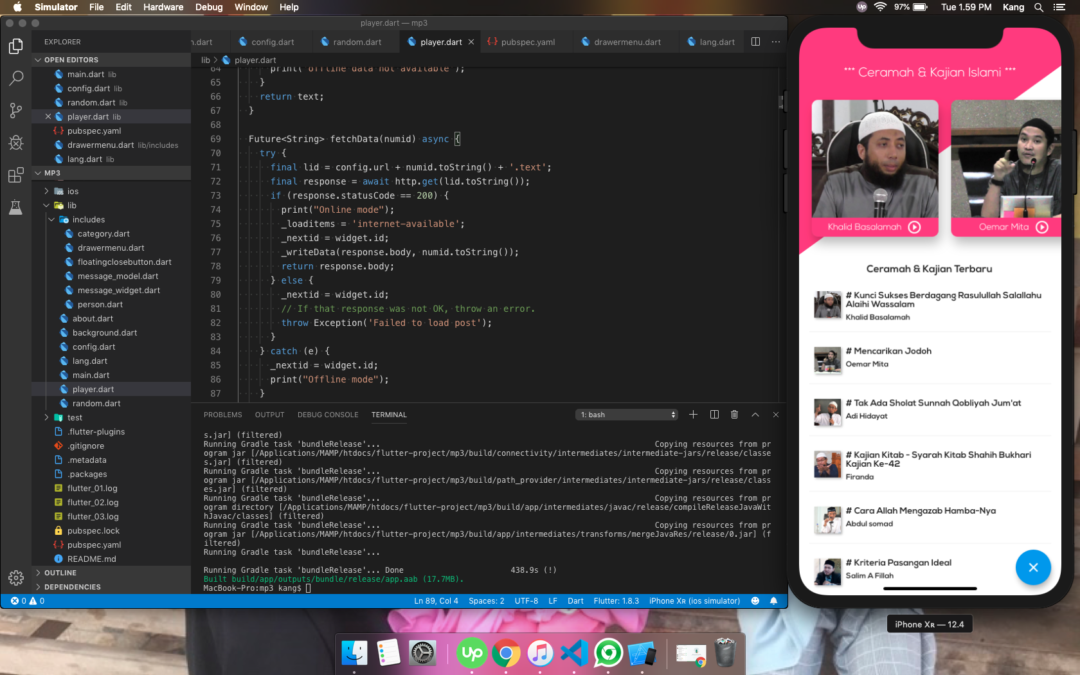Image resolution: width=1080 pixels, height=675 pixels.
Task: Open the Problems panel tab
Action: pyautogui.click(x=222, y=415)
